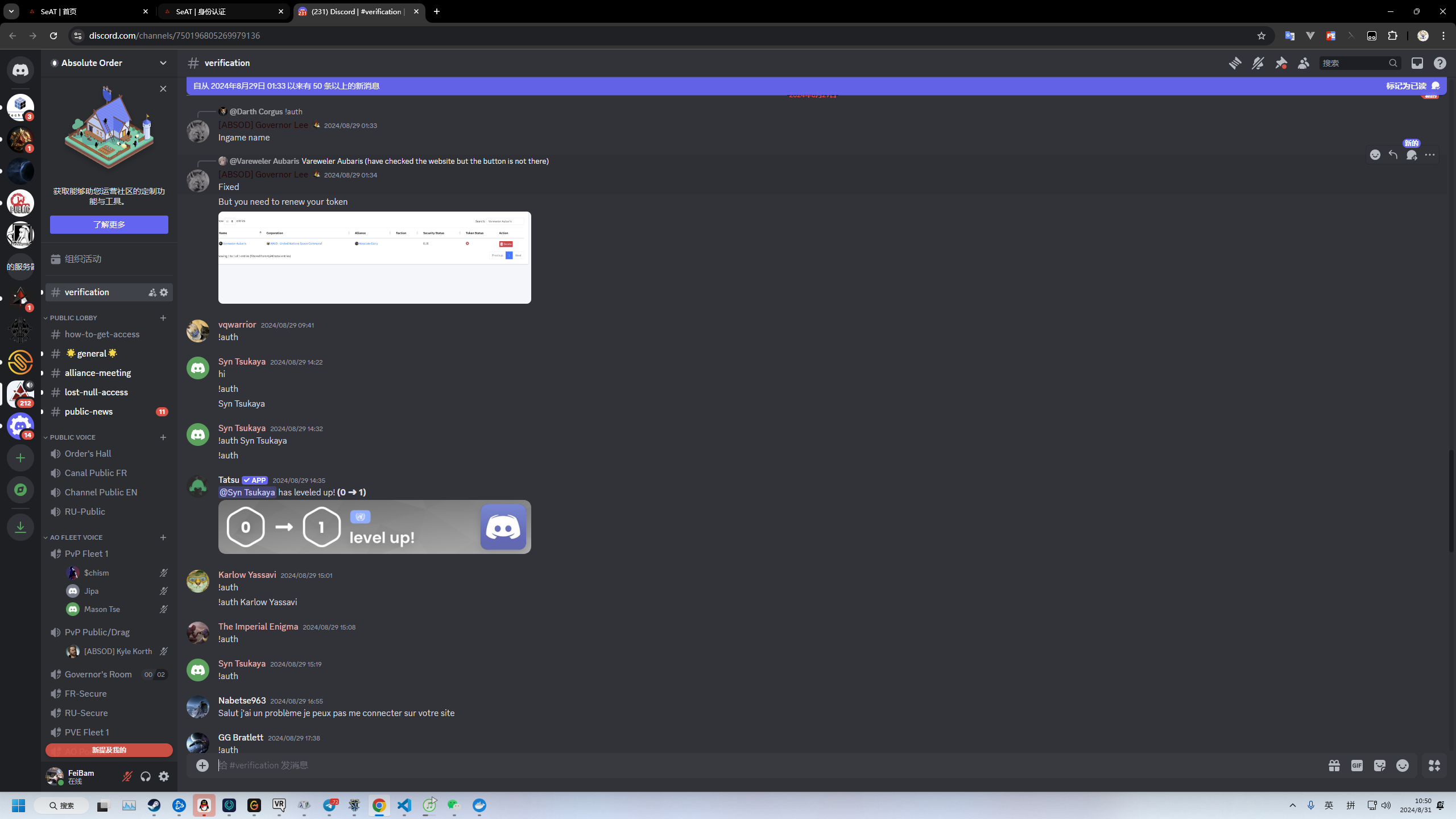The height and width of the screenshot is (819, 1456).
Task: Click the 了解更多 button
Action: tap(109, 225)
